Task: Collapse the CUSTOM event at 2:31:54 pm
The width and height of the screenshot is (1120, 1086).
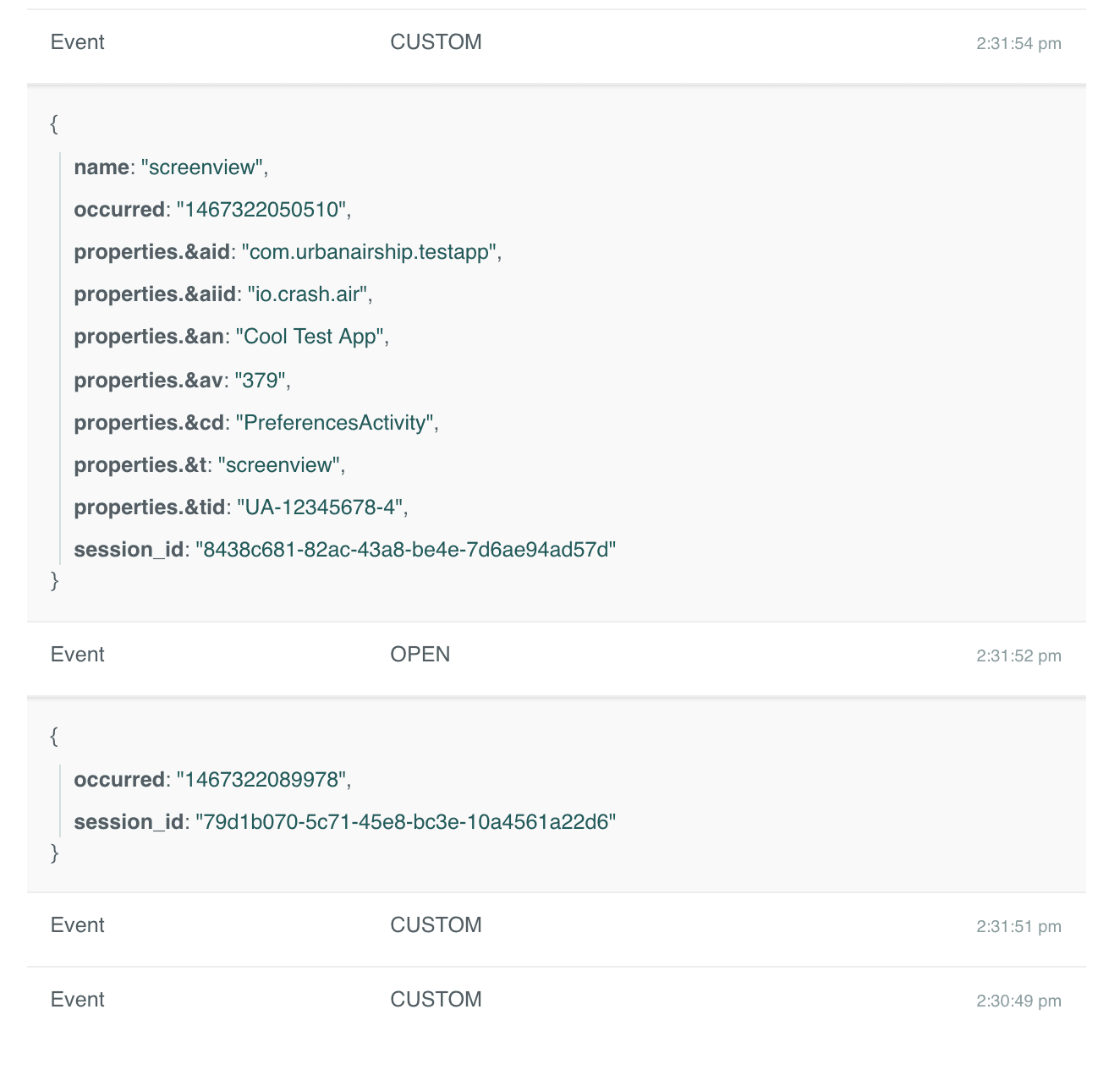Action: point(436,41)
